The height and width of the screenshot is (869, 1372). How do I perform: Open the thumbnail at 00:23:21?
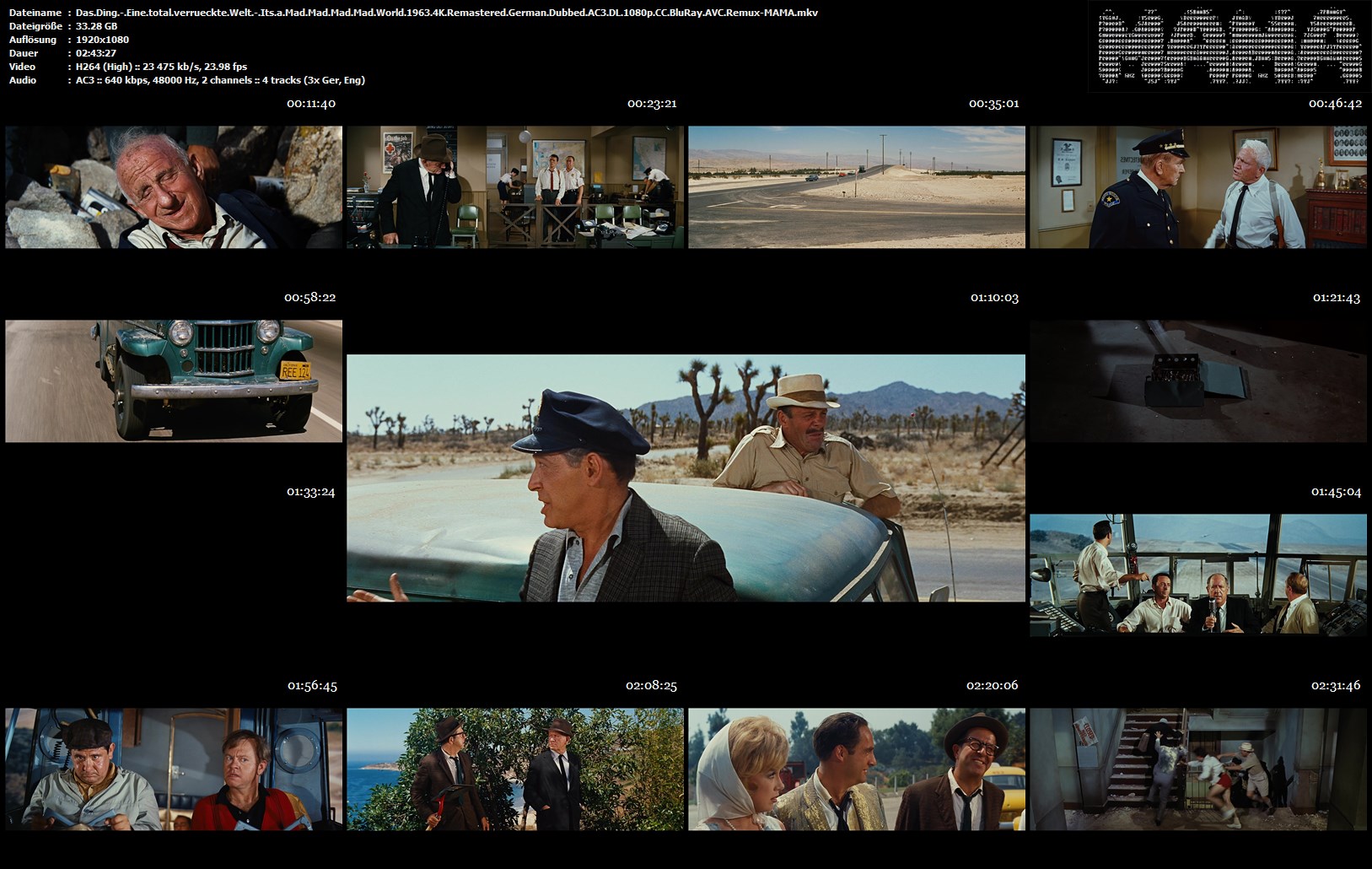click(515, 187)
